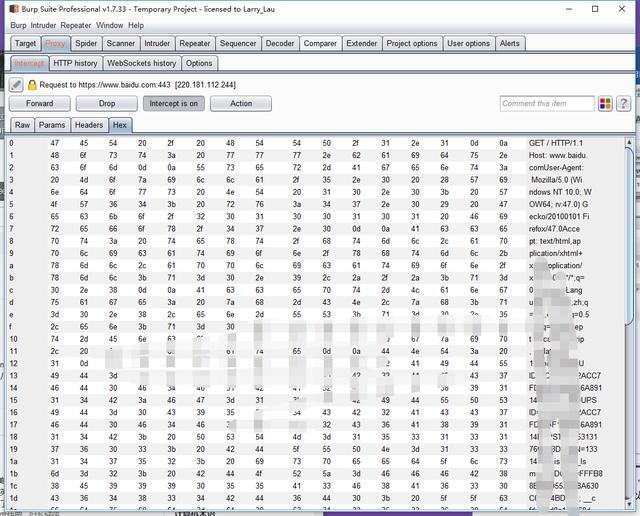Click the 'ndows NT 10.0; W' ASCII cell
Image resolution: width=640 pixels, height=516 pixels.
tap(560, 192)
